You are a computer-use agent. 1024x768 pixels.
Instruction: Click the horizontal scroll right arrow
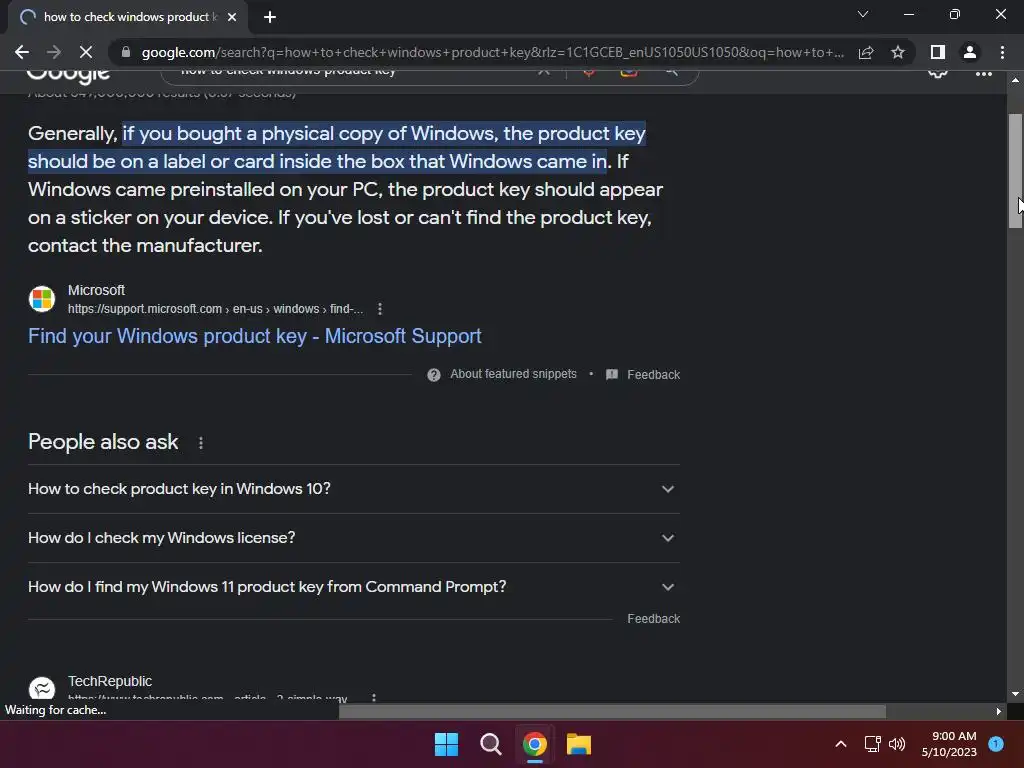(x=999, y=712)
